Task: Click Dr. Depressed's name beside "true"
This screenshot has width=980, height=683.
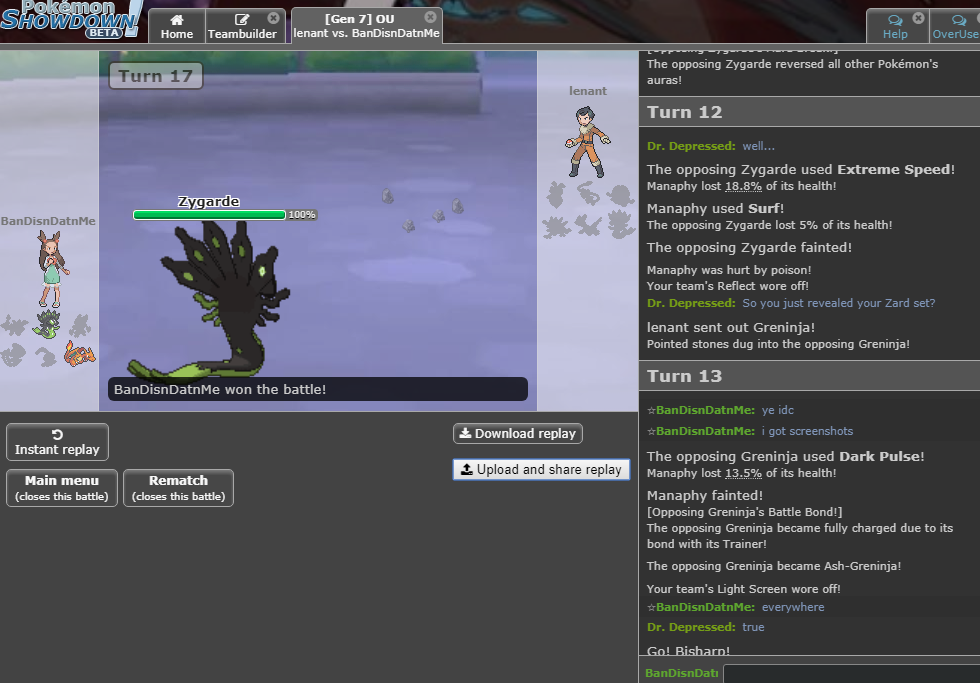Action: coord(691,627)
